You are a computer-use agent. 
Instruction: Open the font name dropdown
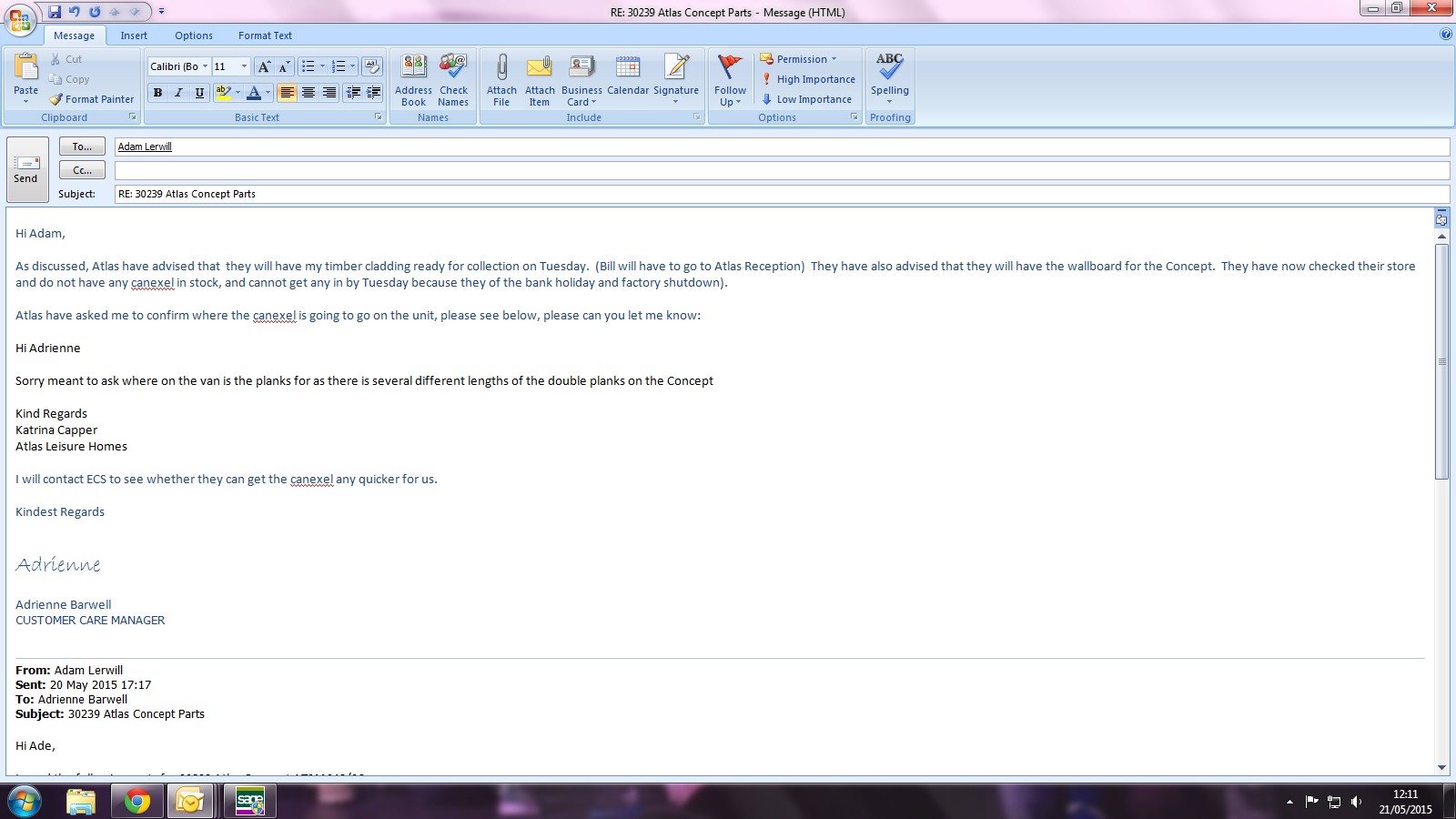click(x=205, y=66)
